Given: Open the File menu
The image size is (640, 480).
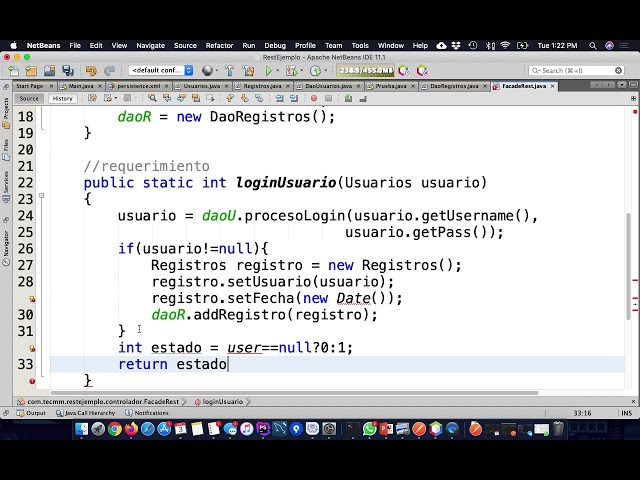Looking at the screenshot, I should [x=75, y=45].
